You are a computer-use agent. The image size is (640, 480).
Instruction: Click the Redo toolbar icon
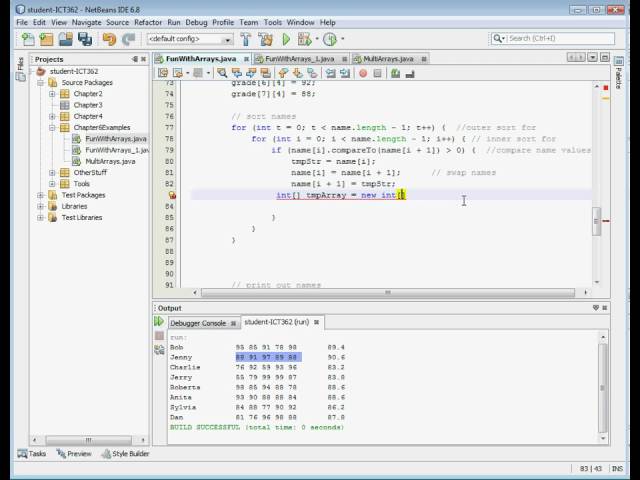click(x=128, y=39)
